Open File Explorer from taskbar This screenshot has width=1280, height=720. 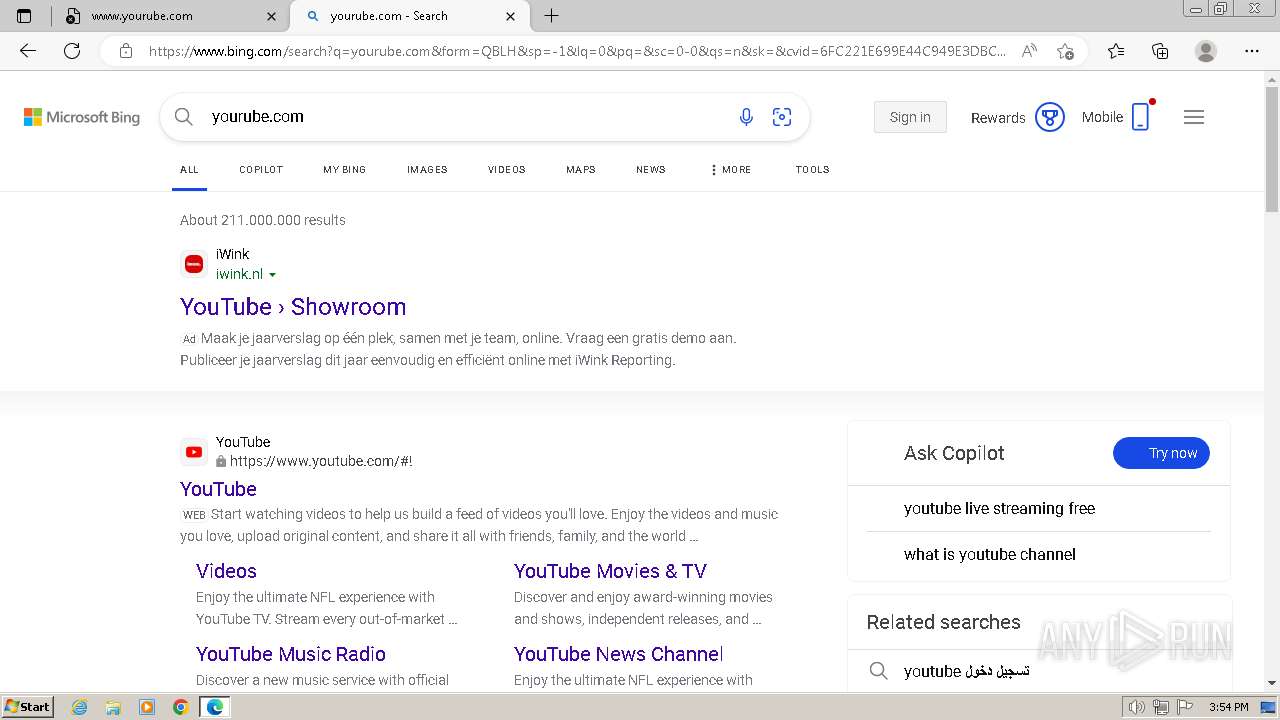click(x=113, y=707)
